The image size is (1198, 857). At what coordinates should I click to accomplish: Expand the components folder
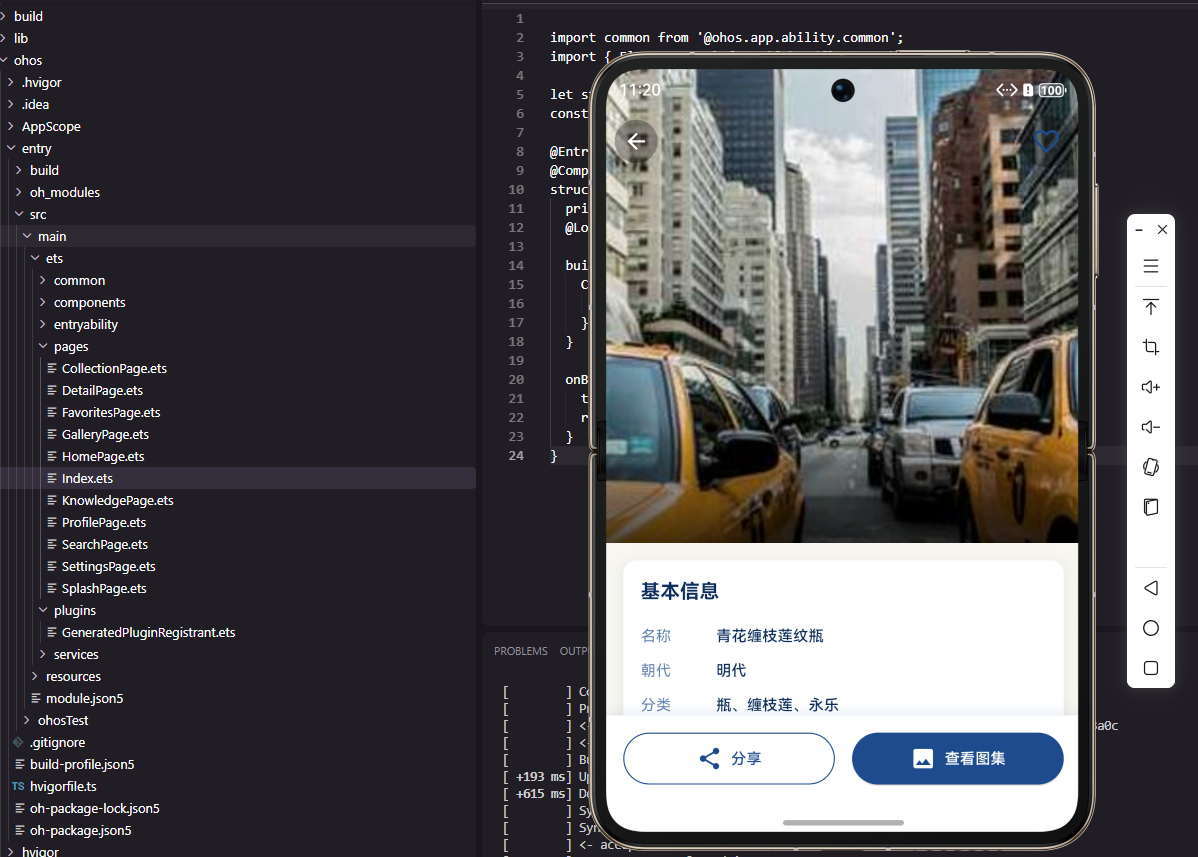pos(89,303)
